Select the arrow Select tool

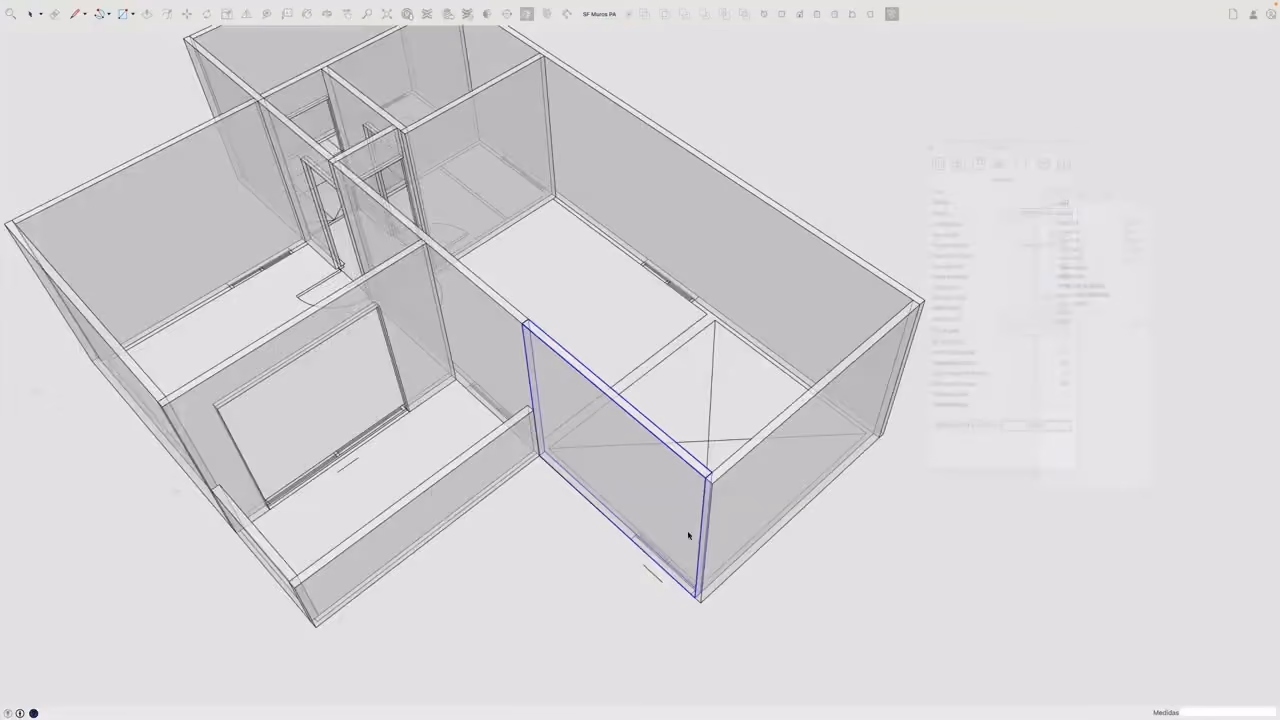click(30, 14)
